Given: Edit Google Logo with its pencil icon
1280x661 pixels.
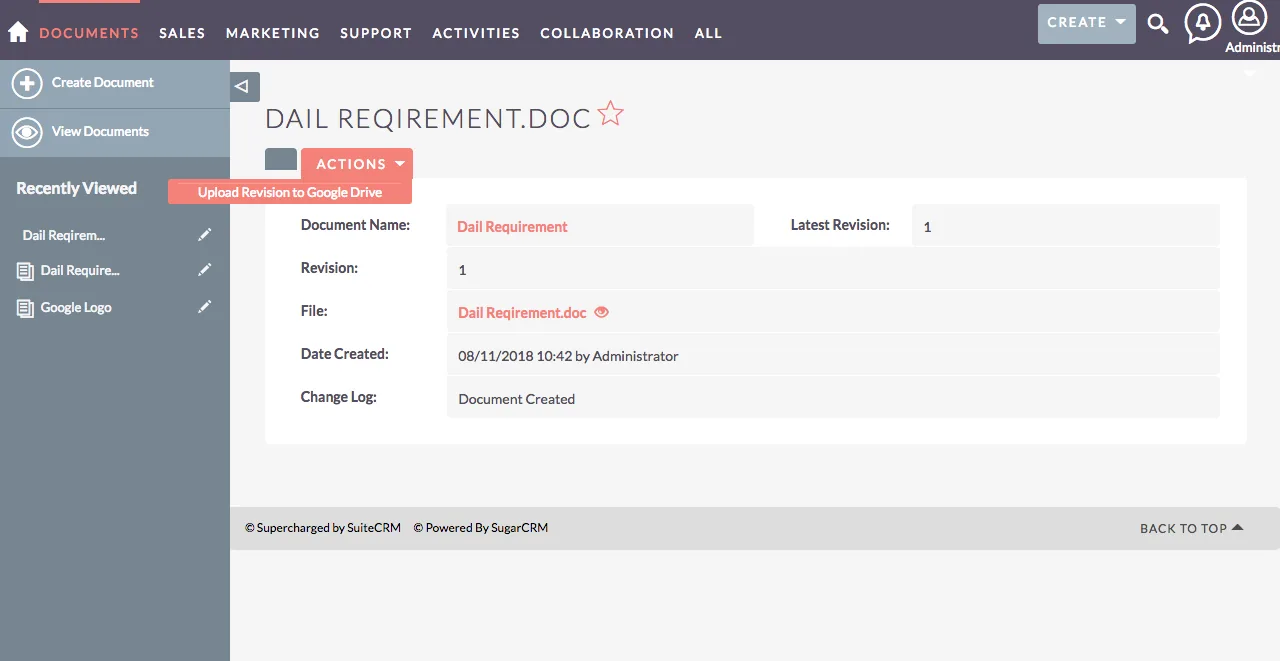Looking at the screenshot, I should 205,307.
